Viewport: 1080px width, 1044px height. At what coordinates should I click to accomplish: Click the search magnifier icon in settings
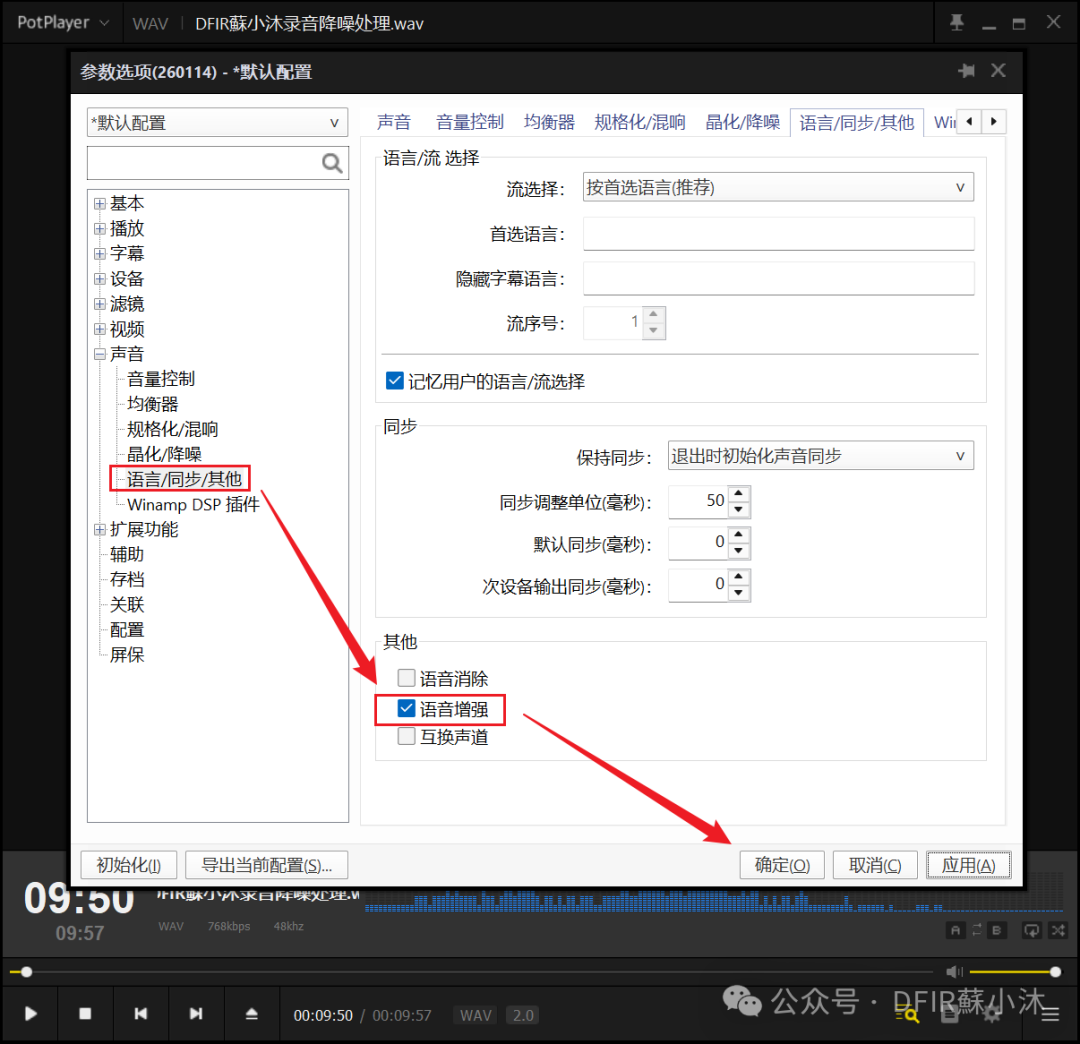332,164
